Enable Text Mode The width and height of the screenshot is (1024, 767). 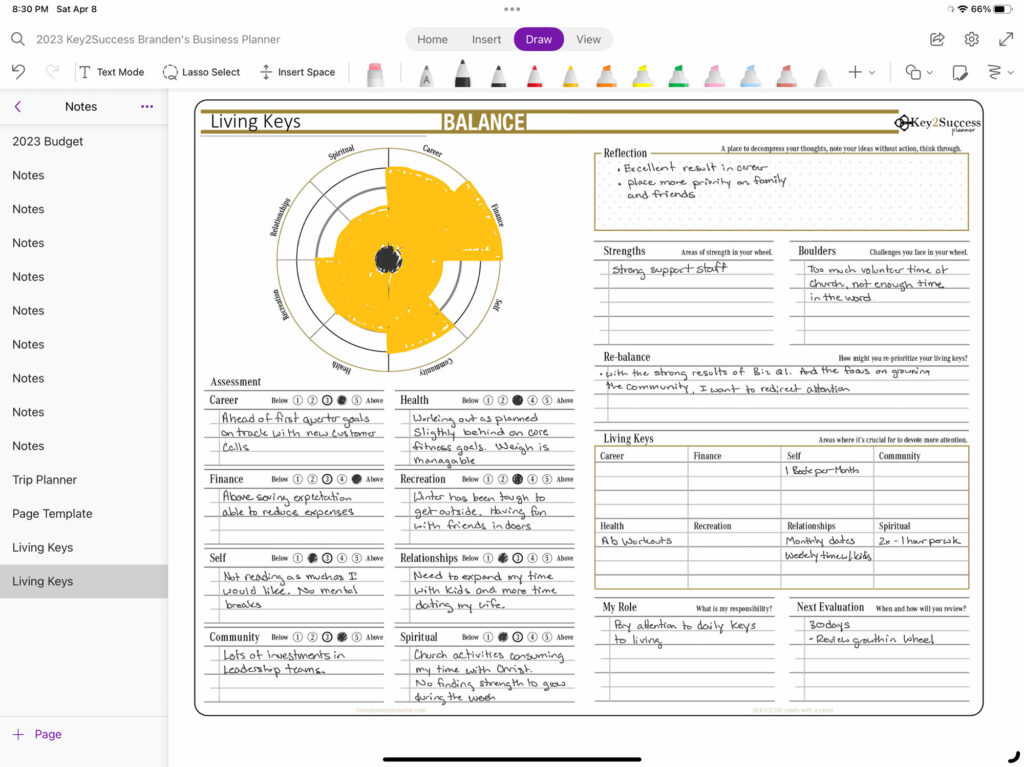[112, 72]
